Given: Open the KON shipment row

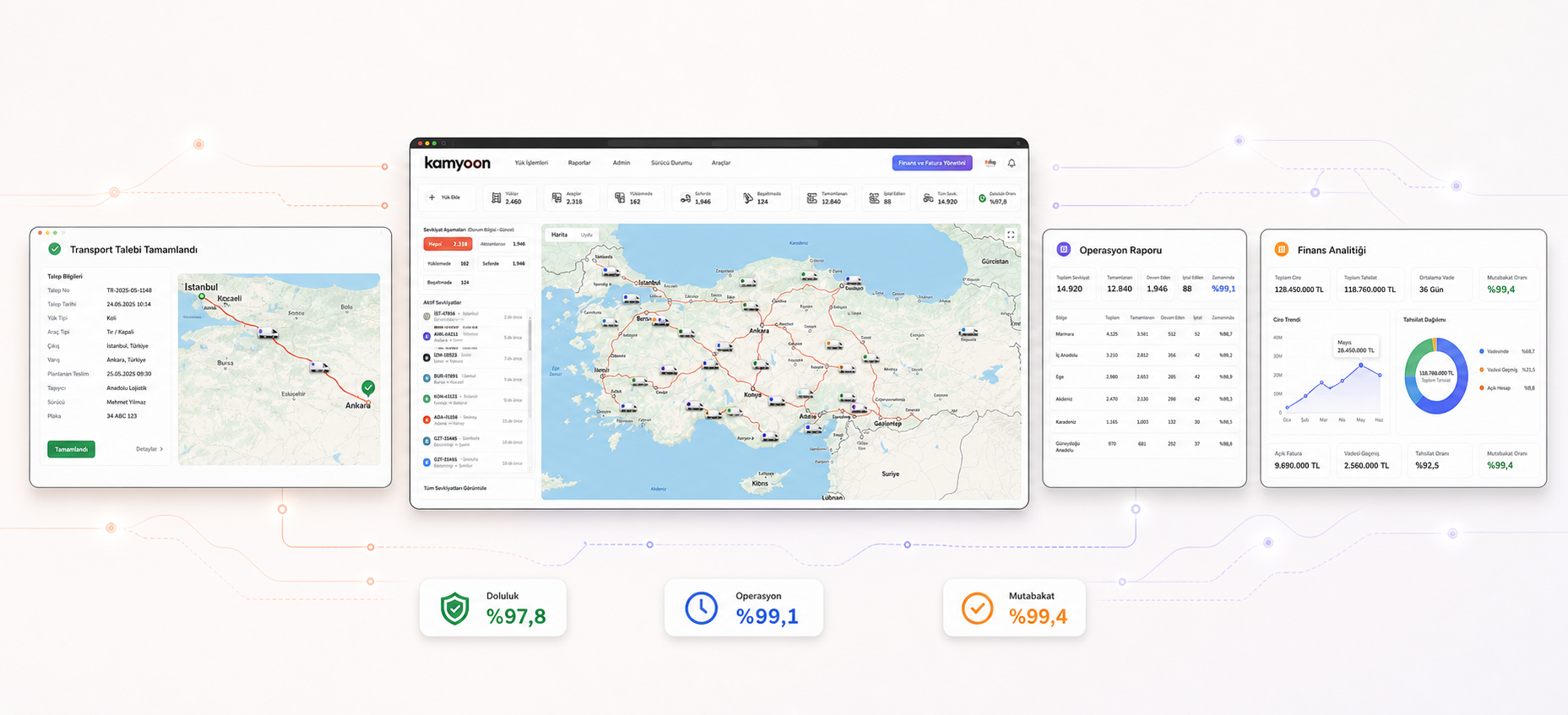Looking at the screenshot, I should (473, 398).
